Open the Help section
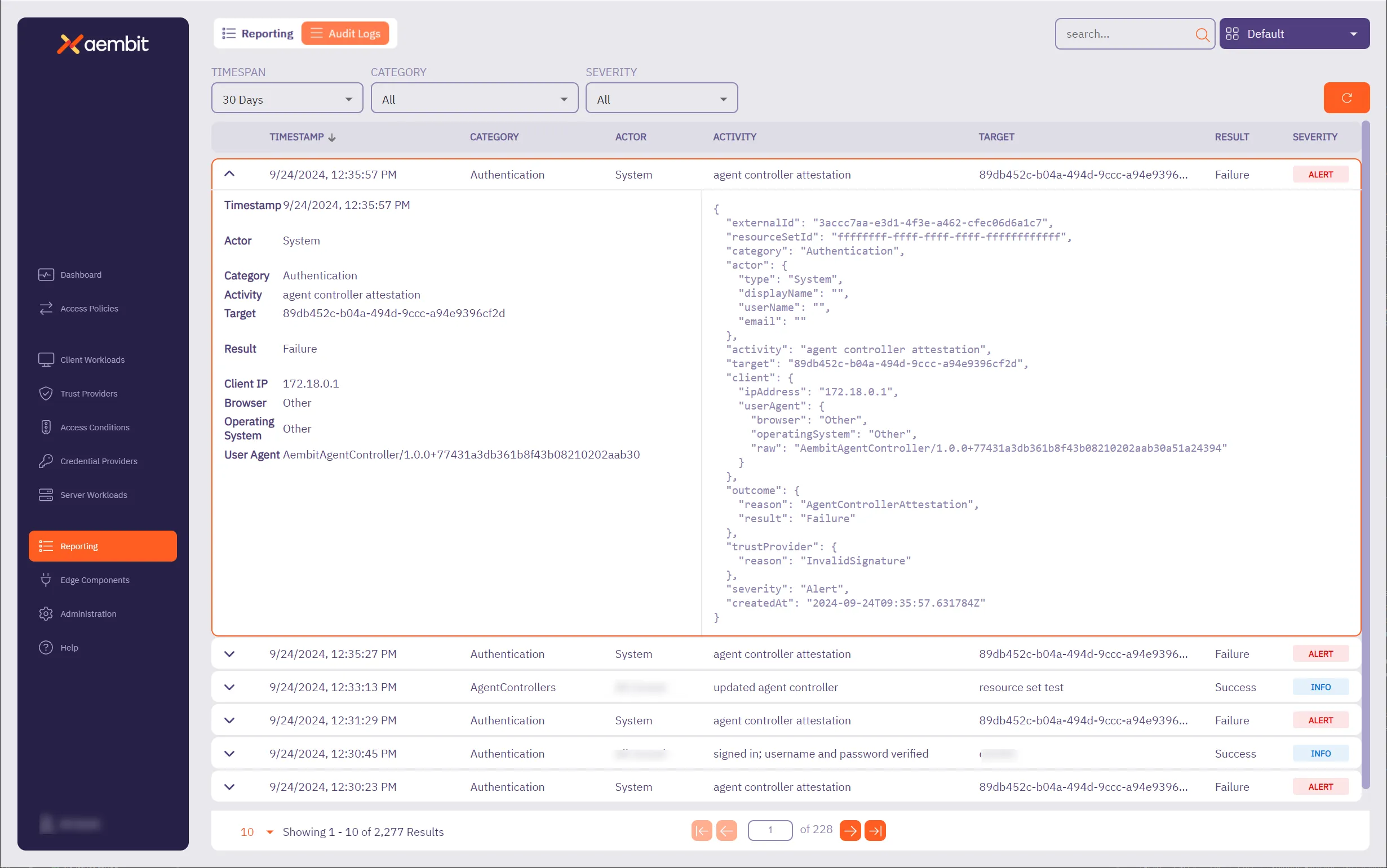 tap(68, 647)
